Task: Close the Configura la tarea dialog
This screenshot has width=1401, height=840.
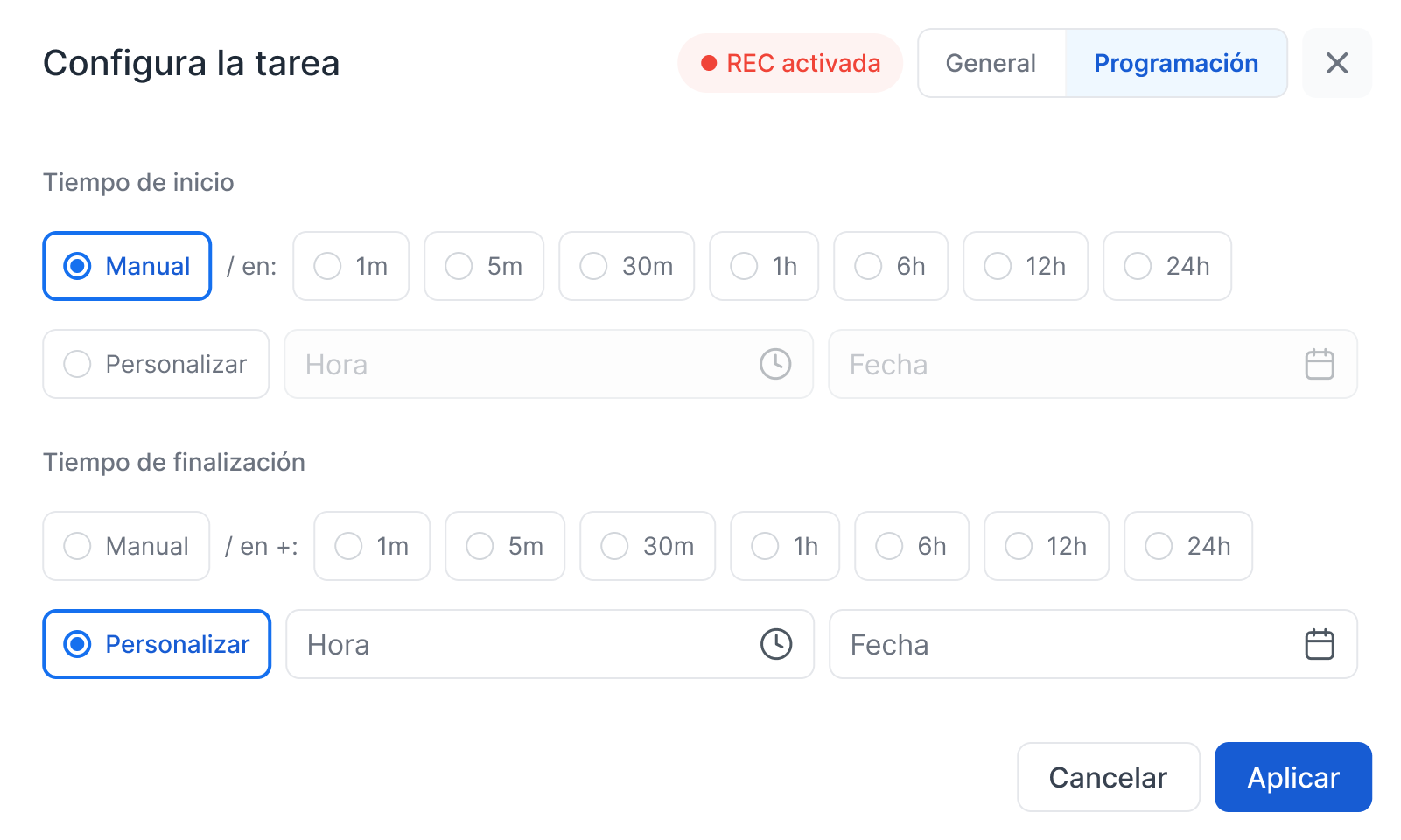Action: (x=1336, y=63)
